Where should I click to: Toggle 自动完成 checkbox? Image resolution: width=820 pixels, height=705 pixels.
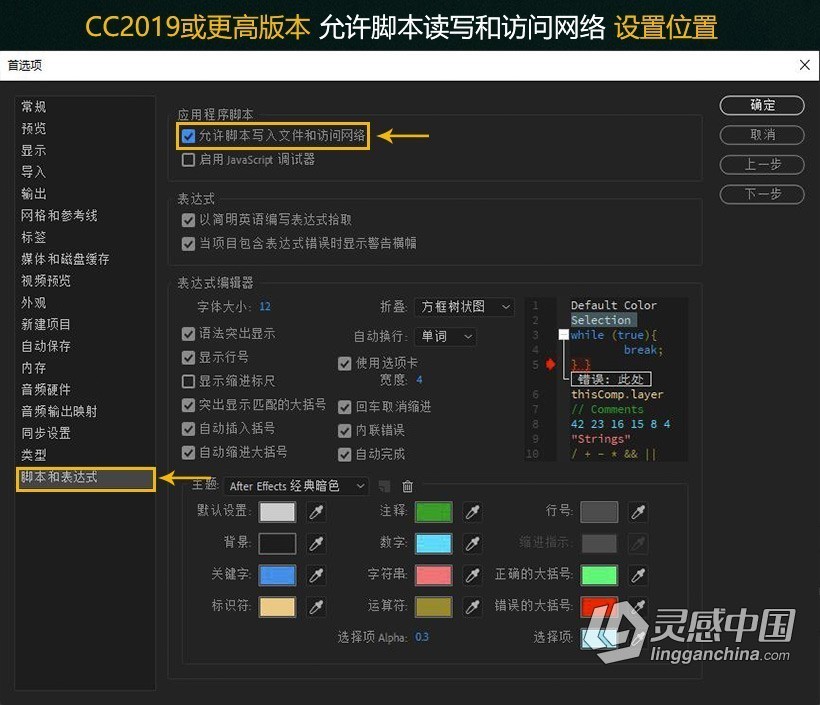click(345, 454)
